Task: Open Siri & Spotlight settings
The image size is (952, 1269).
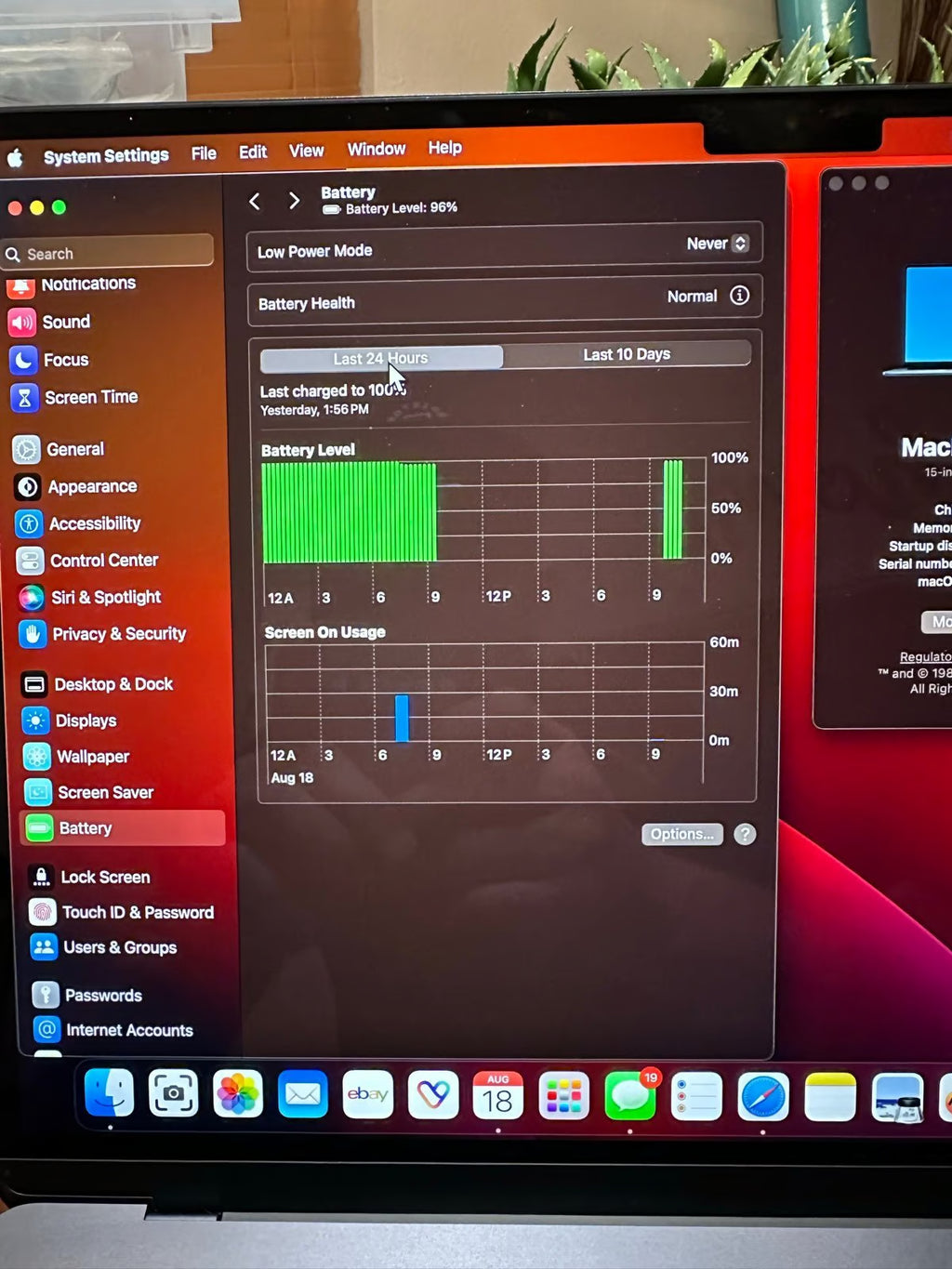Action: tap(103, 598)
